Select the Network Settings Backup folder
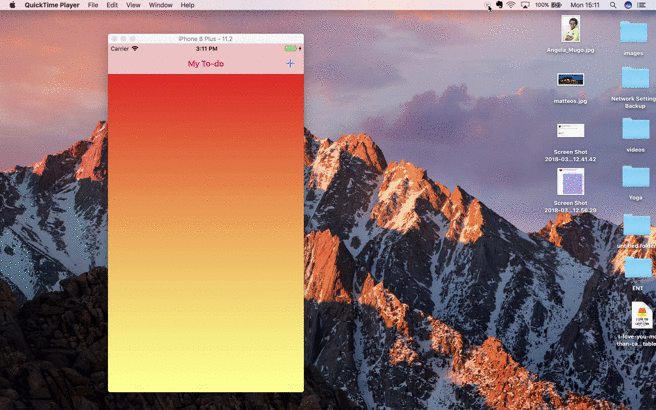The height and width of the screenshot is (410, 656). (635, 77)
